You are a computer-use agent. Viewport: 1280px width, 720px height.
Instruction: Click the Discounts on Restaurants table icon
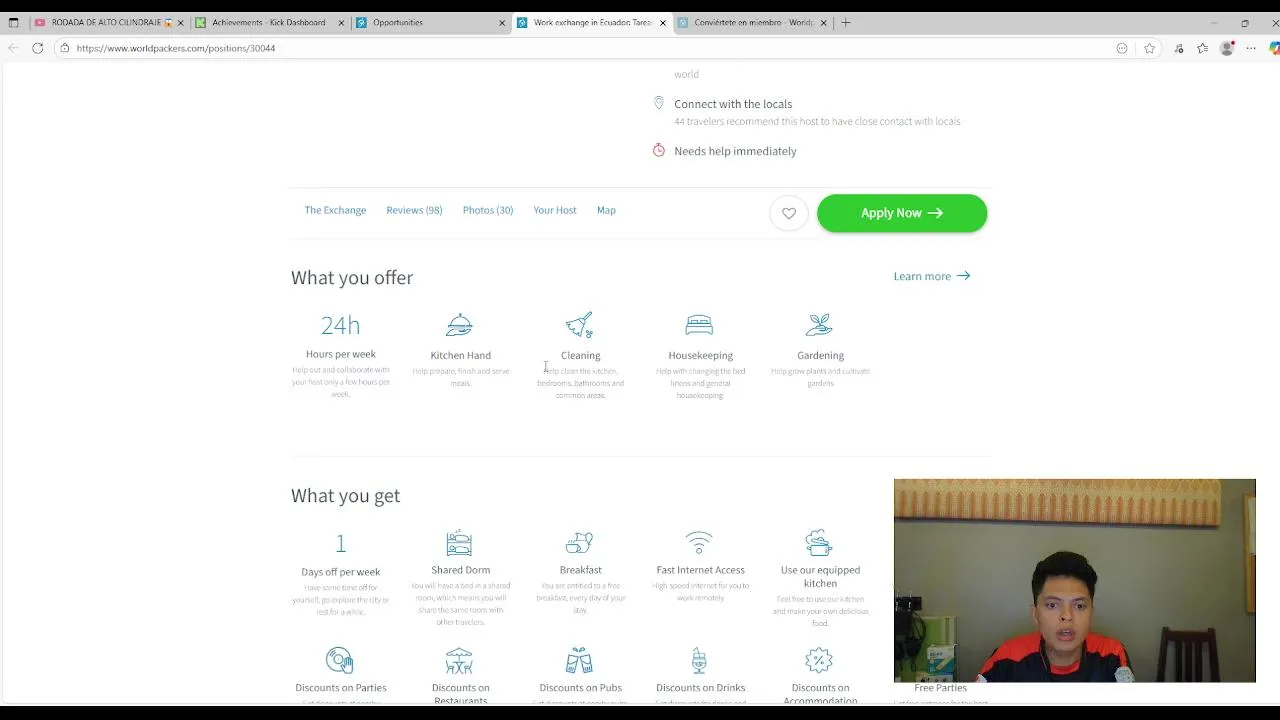[459, 661]
